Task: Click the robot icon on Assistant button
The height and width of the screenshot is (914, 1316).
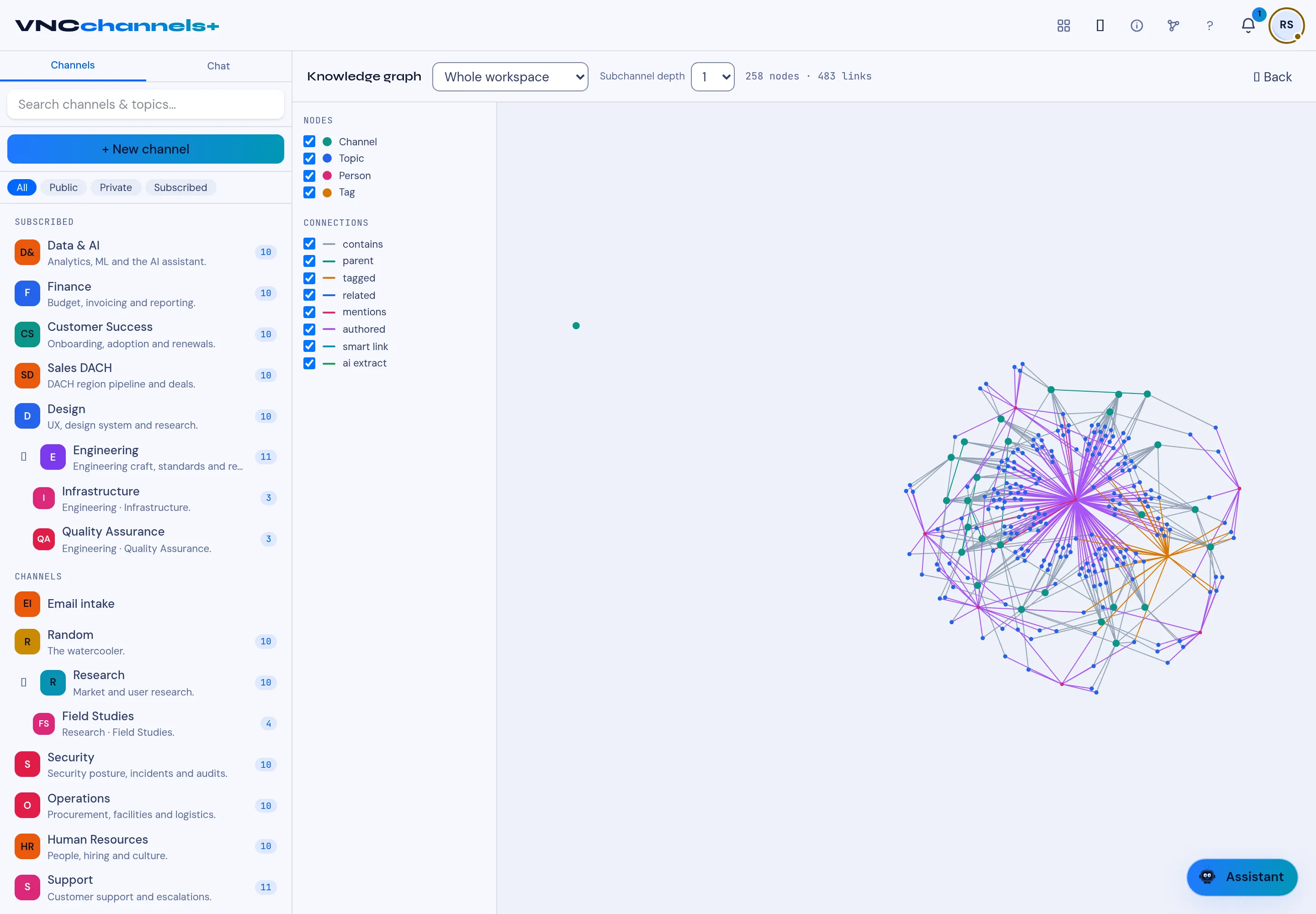Action: 1207,877
